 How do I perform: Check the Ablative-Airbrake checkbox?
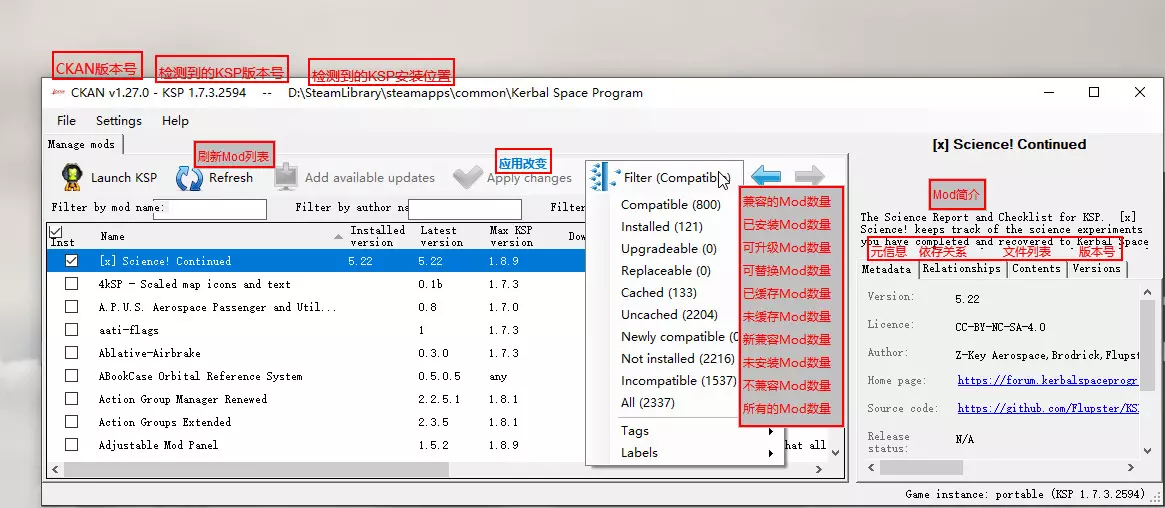pos(71,353)
